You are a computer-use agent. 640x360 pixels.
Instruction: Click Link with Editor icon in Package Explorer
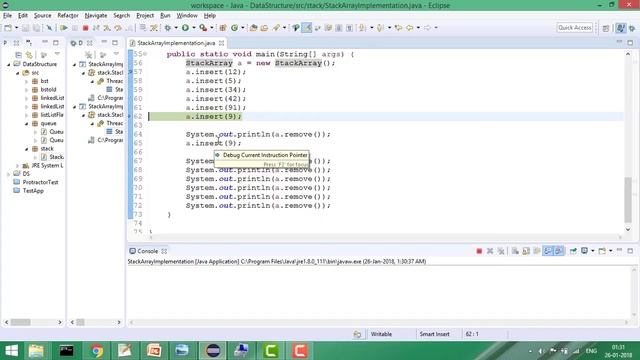(29, 55)
